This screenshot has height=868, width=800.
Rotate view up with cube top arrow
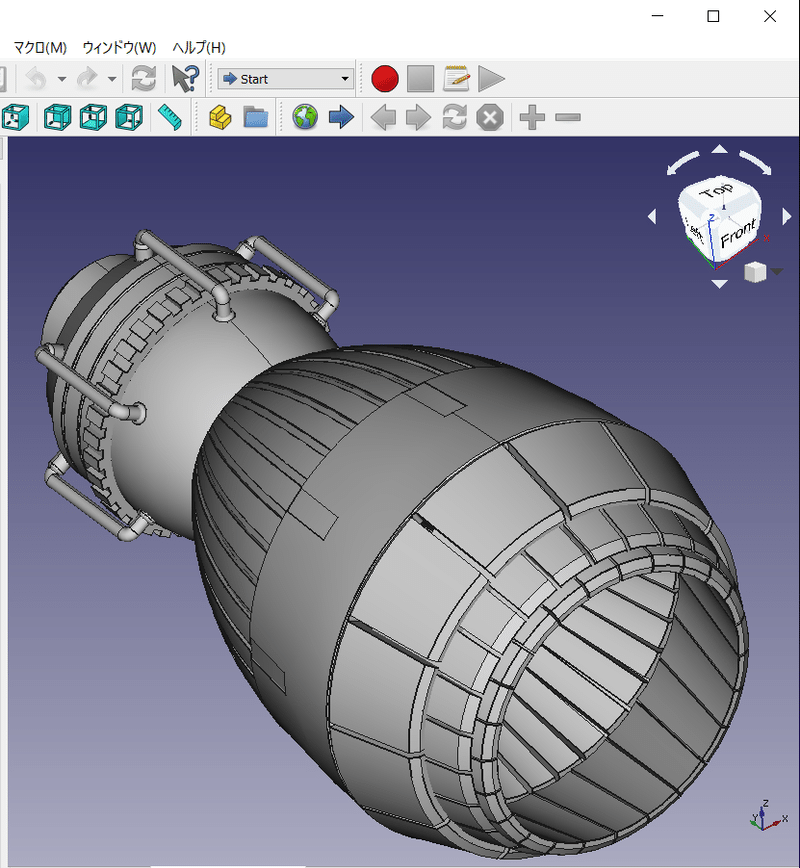[x=719, y=148]
